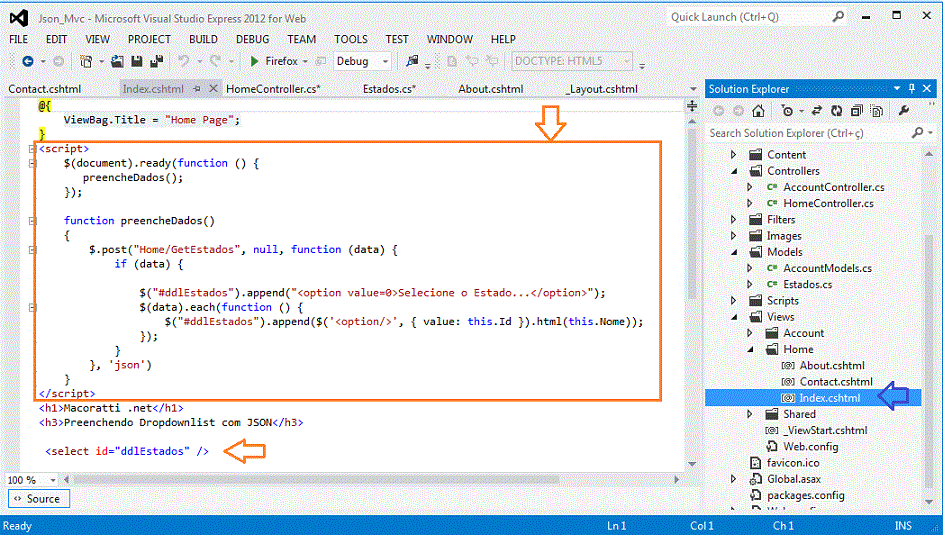
Task: Collapse the Models folder
Action: tap(734, 252)
